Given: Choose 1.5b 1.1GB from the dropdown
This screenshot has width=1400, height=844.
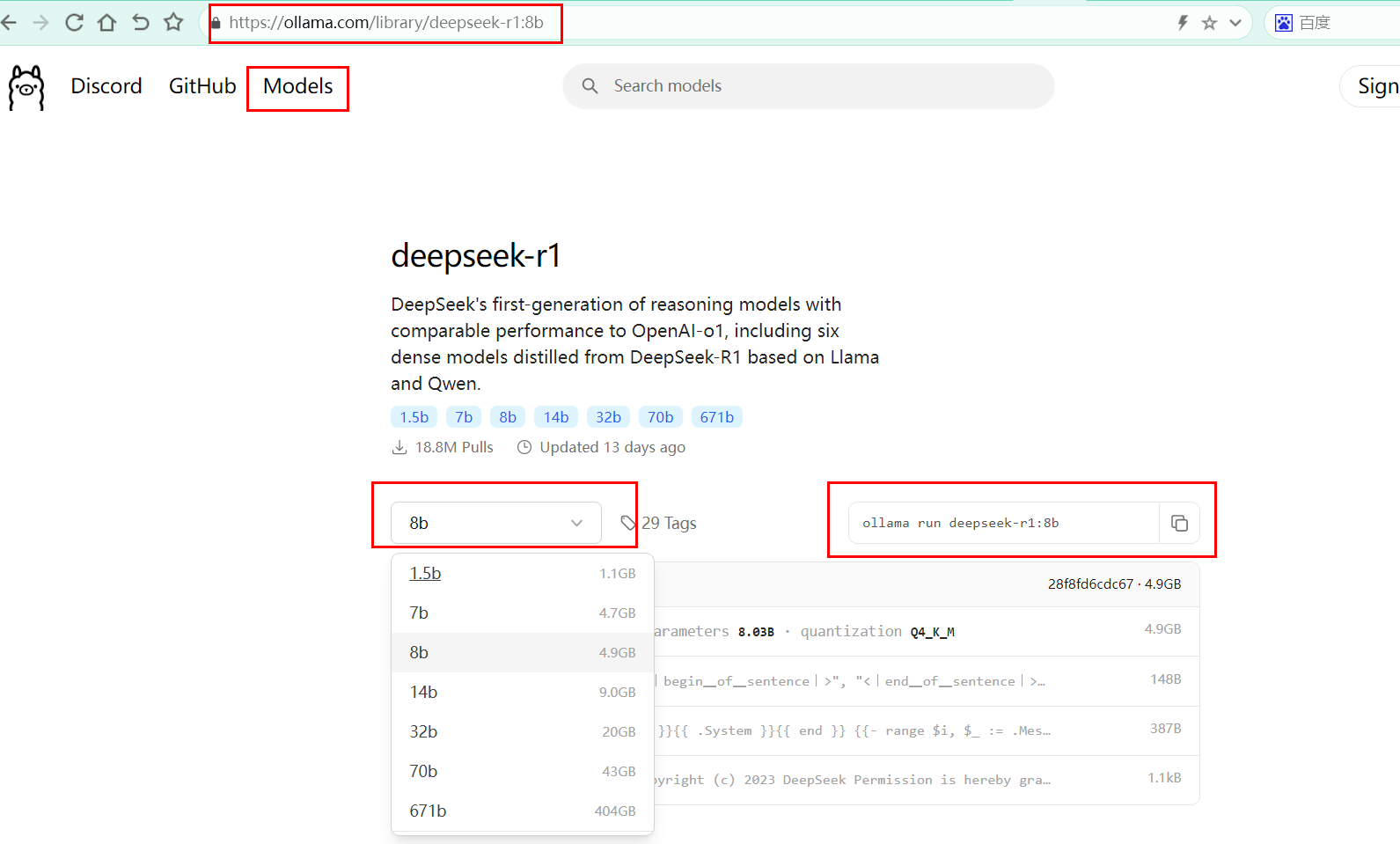Looking at the screenshot, I should pyautogui.click(x=523, y=574).
